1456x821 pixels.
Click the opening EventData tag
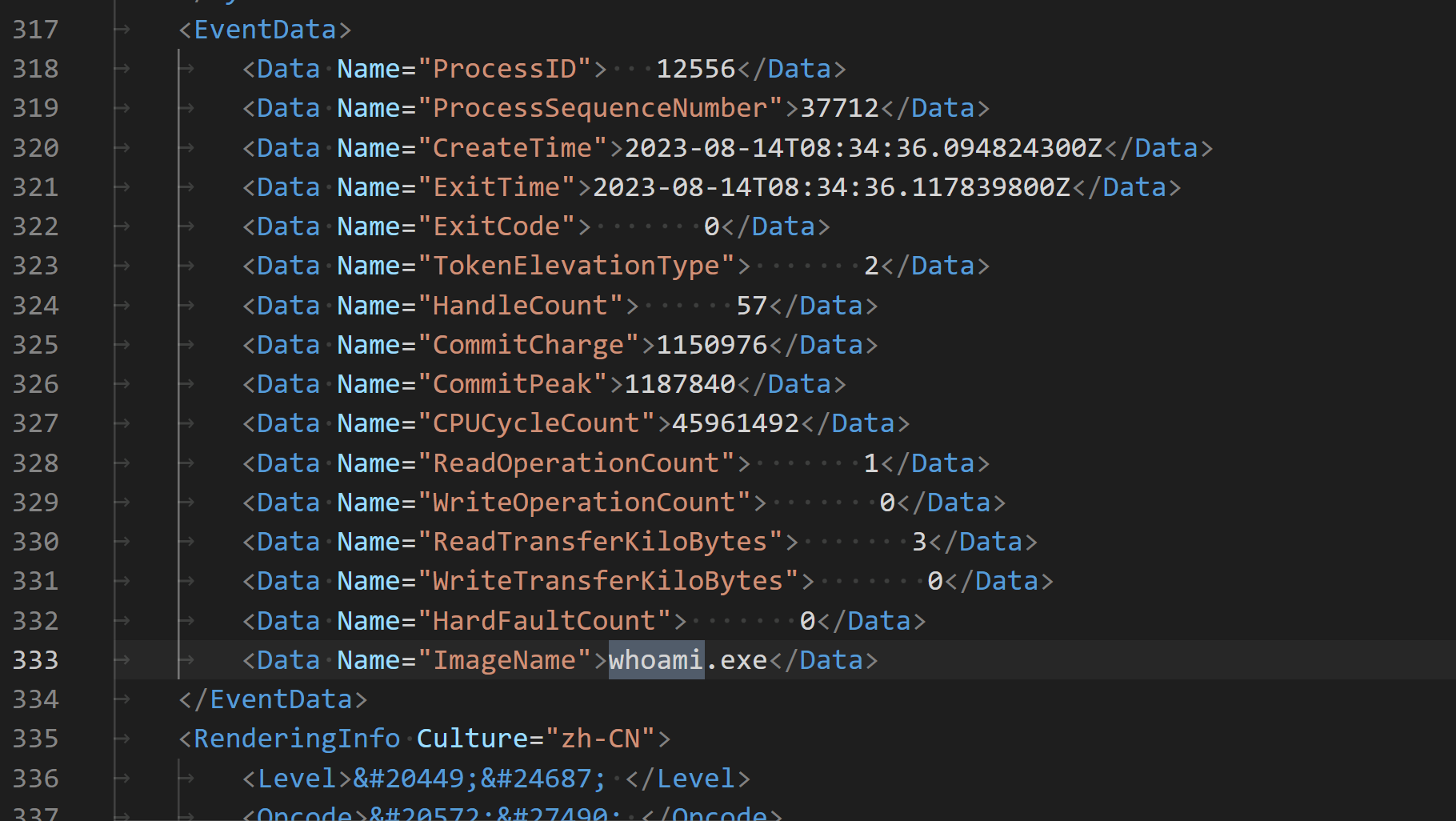pyautogui.click(x=265, y=30)
